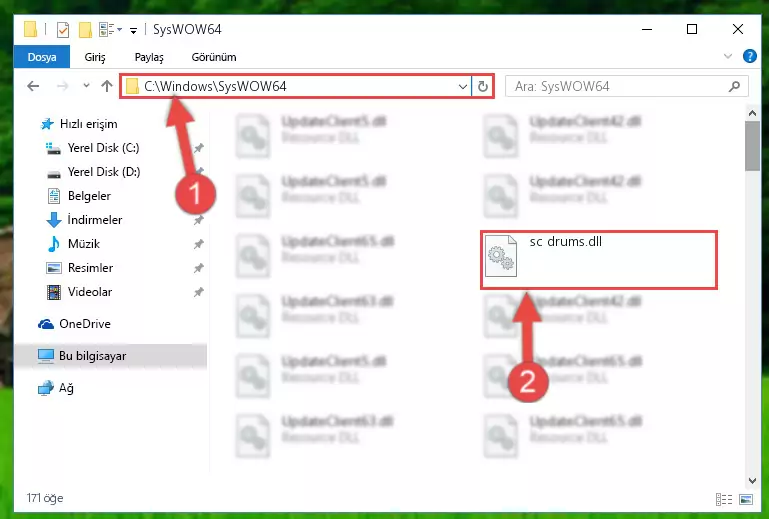The width and height of the screenshot is (769, 519).
Task: Select İndirmeler in the navigation pane
Action: click(x=95, y=220)
